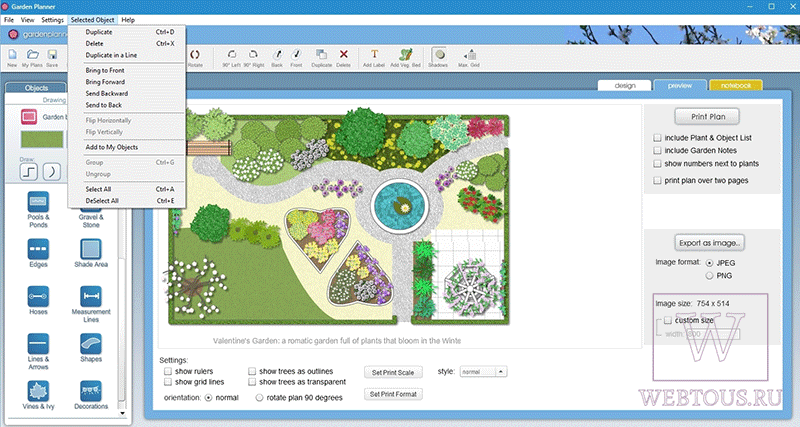Click the Max. Grid toolbar icon
This screenshot has width=800, height=427.
[x=470, y=55]
